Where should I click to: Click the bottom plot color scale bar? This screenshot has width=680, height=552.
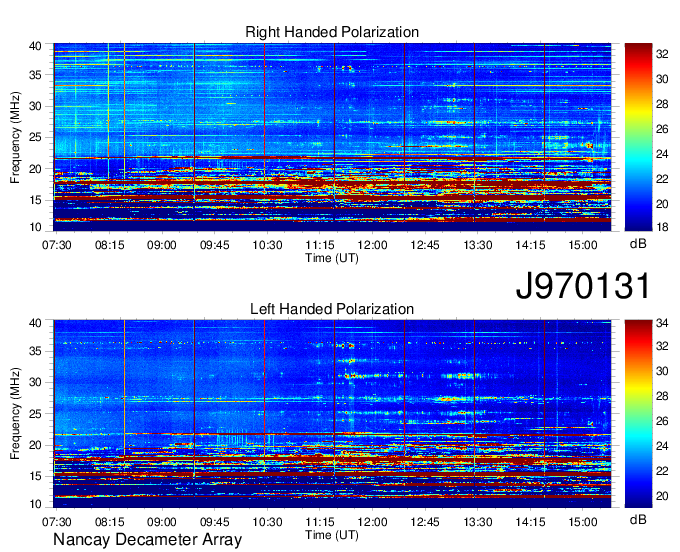click(638, 414)
